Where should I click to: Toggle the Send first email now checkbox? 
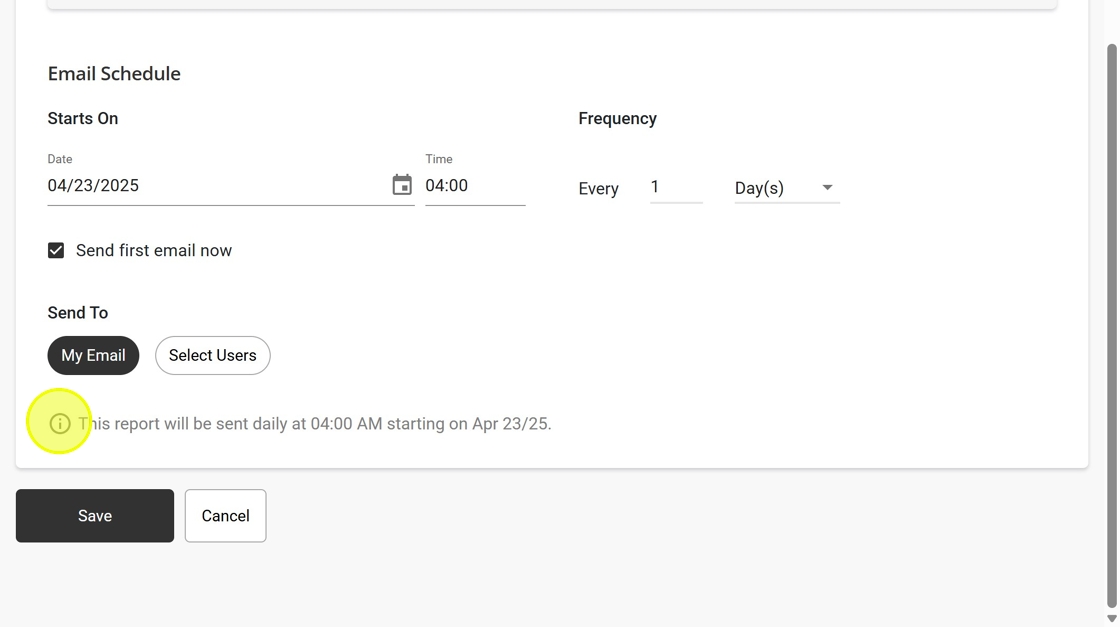click(x=56, y=251)
